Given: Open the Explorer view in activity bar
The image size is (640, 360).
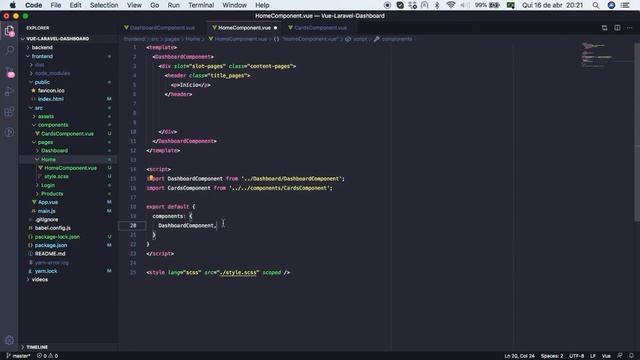Looking at the screenshot, I should pos(9,31).
